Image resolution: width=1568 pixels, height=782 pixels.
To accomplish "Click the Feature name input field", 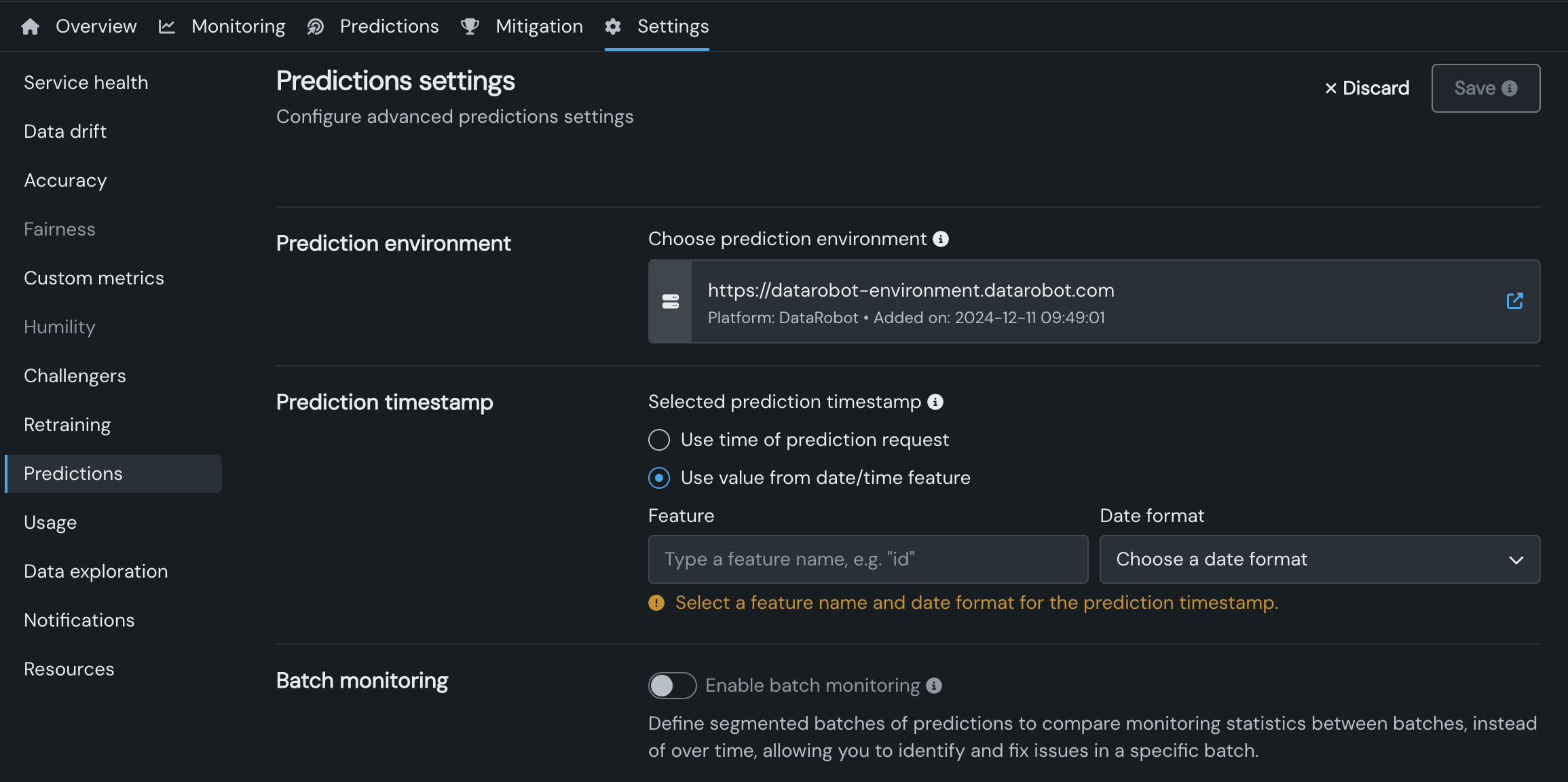I will pos(867,559).
